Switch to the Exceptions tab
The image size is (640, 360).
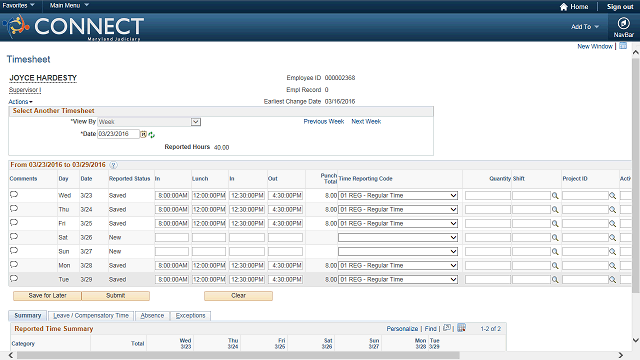click(x=190, y=316)
